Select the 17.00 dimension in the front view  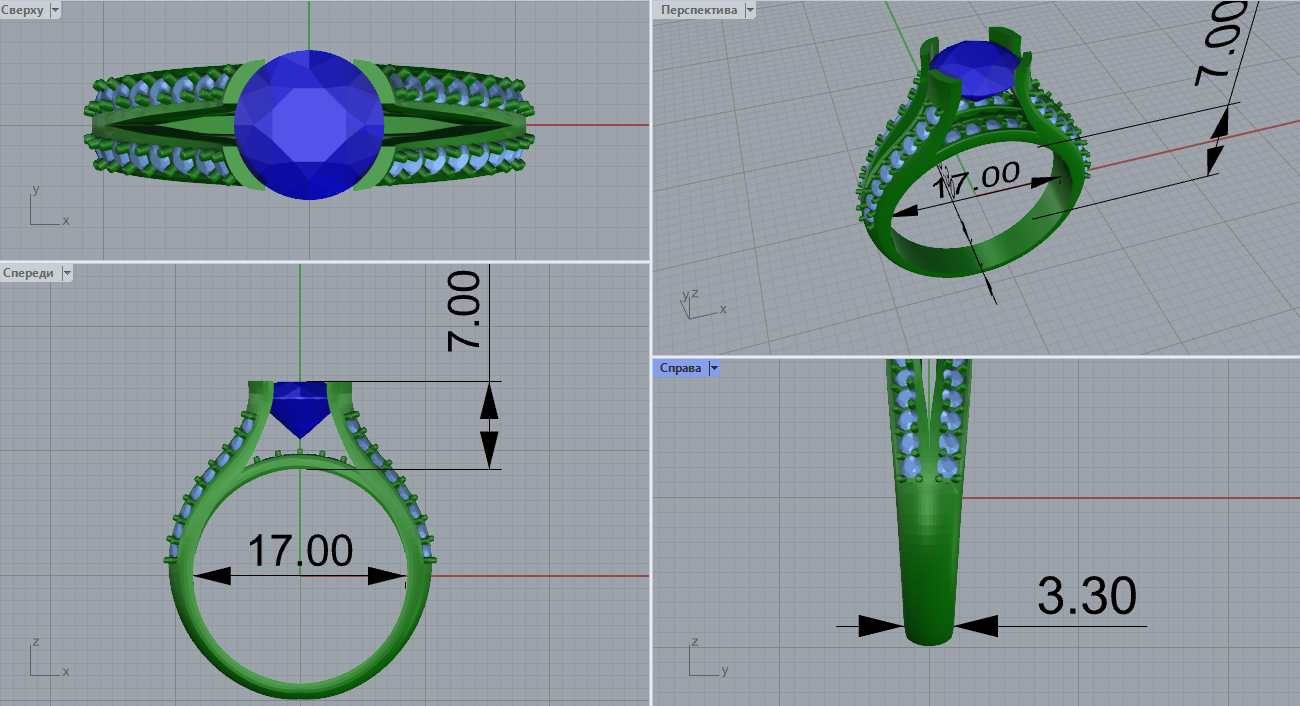click(x=300, y=551)
